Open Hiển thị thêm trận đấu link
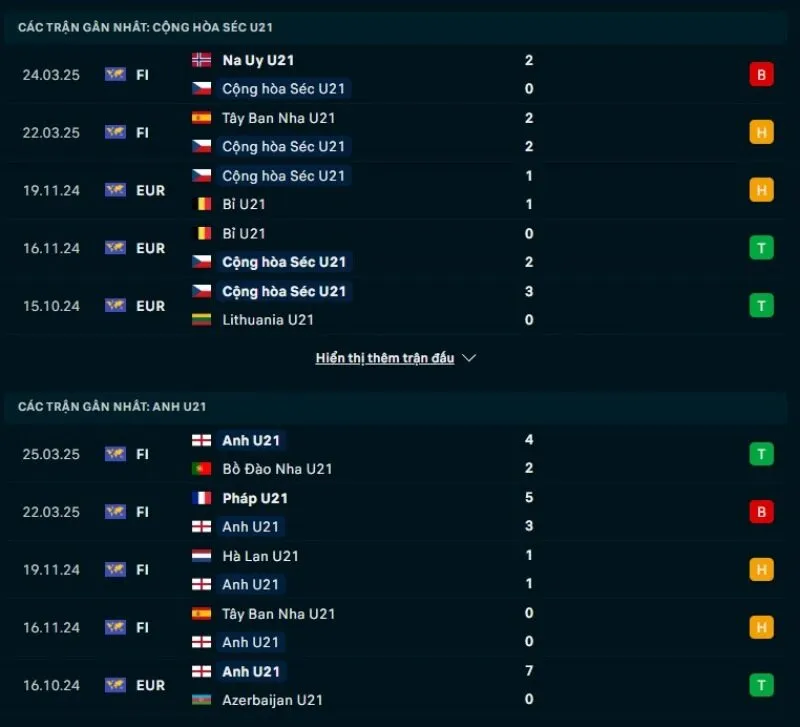Viewport: 800px width, 727px height. [385, 358]
